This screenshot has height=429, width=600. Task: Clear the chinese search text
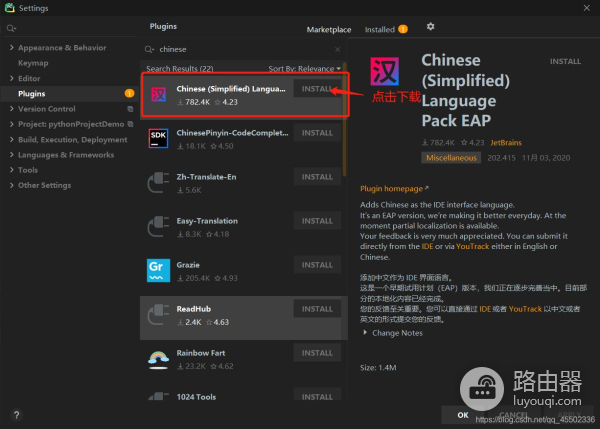pos(338,49)
